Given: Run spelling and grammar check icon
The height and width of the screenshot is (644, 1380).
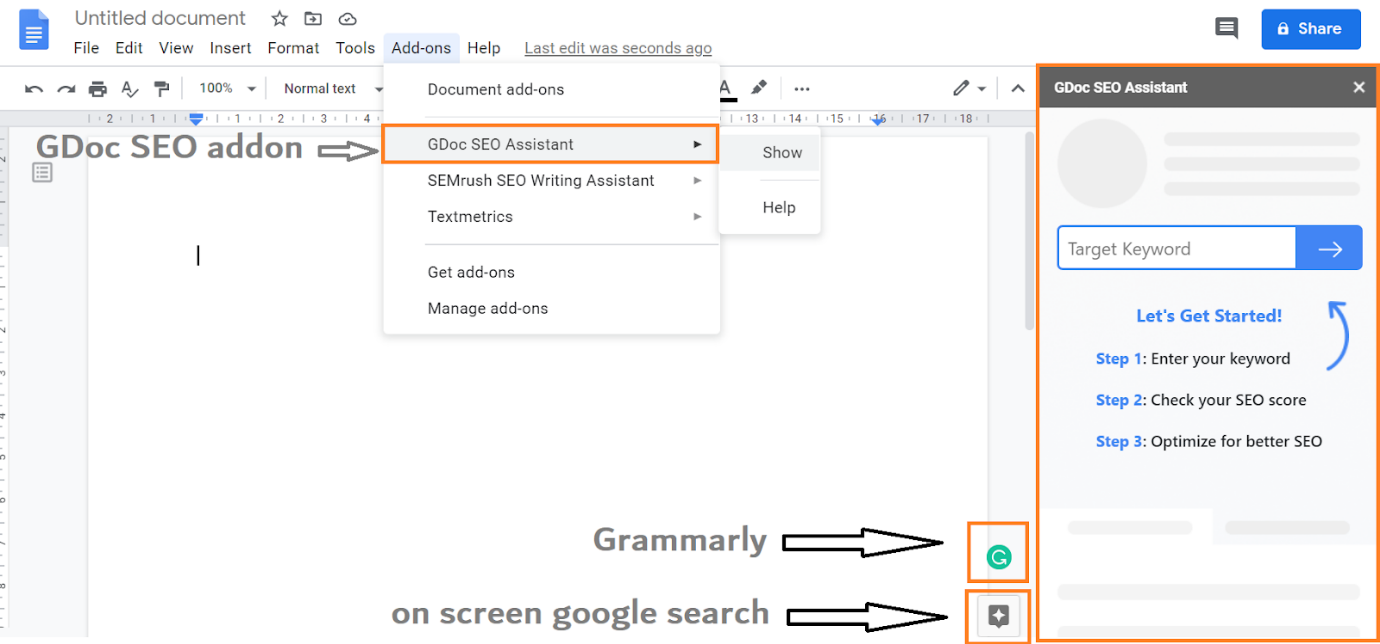Looking at the screenshot, I should (129, 89).
